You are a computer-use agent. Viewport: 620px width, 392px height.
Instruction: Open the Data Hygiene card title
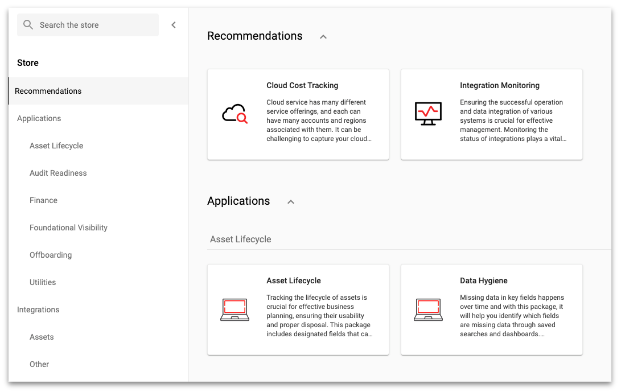click(483, 280)
